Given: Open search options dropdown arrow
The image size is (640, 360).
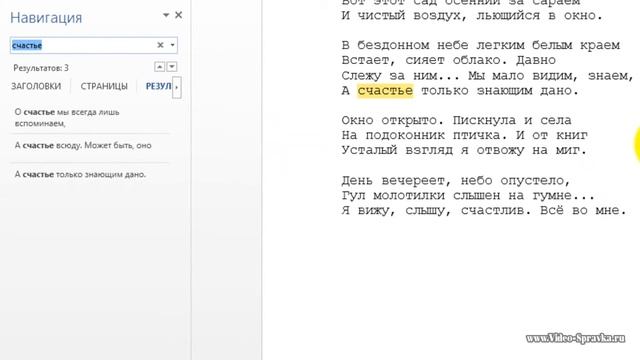Looking at the screenshot, I should pos(172,45).
